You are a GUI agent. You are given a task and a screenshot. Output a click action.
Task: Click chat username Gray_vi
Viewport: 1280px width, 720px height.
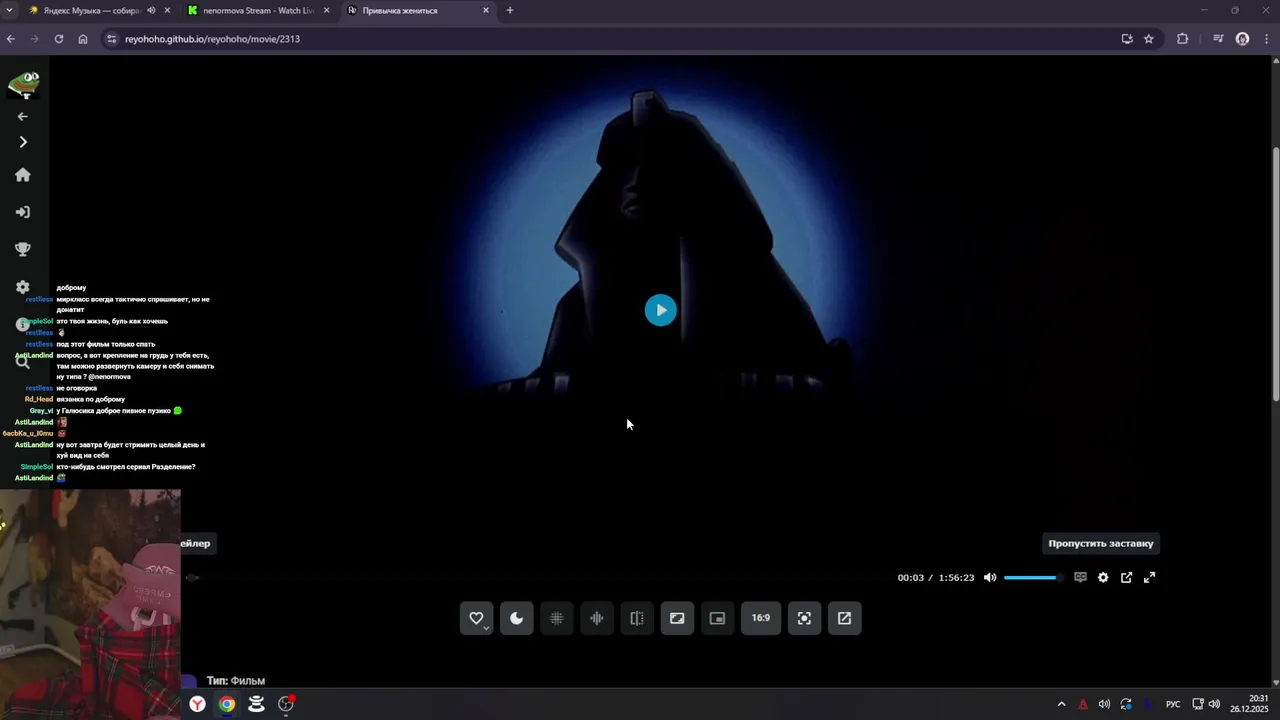(41, 411)
